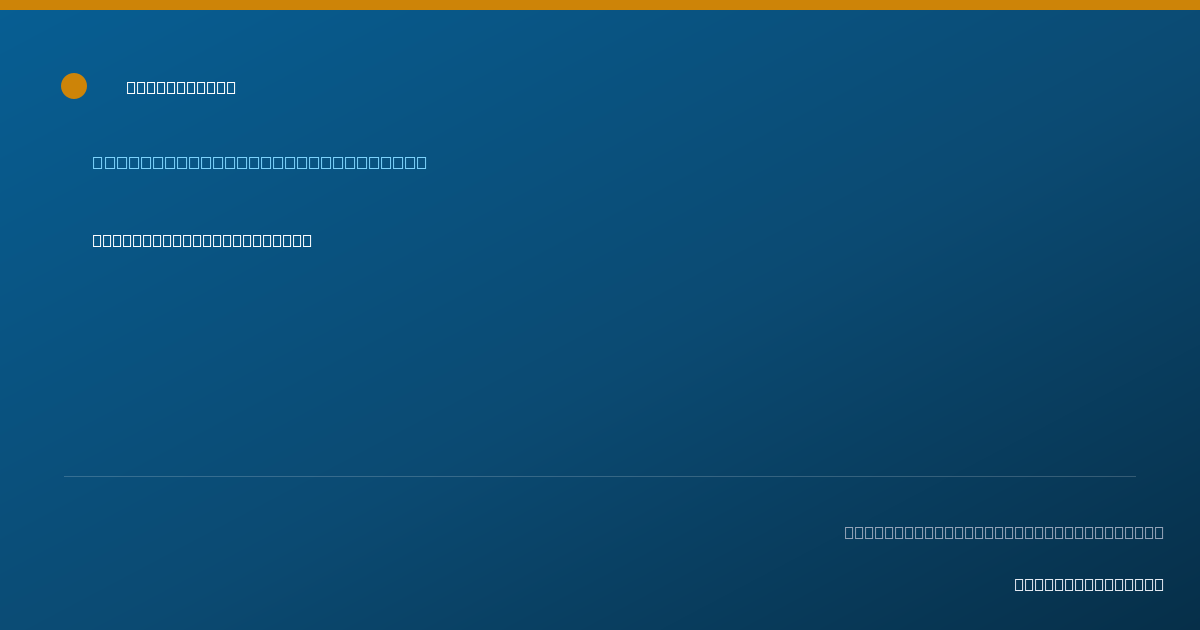
Task: Click last glyph box of gray footer line
Action: [x=1159, y=533]
